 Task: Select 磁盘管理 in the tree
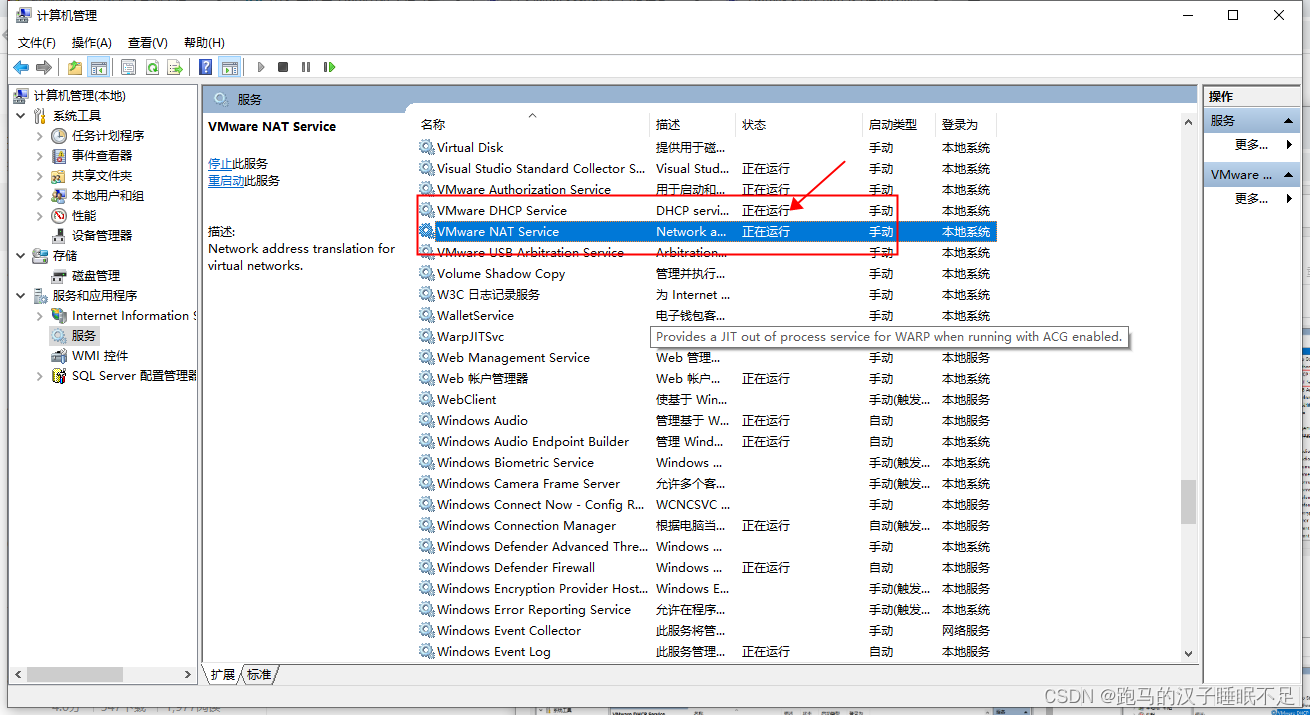point(96,275)
